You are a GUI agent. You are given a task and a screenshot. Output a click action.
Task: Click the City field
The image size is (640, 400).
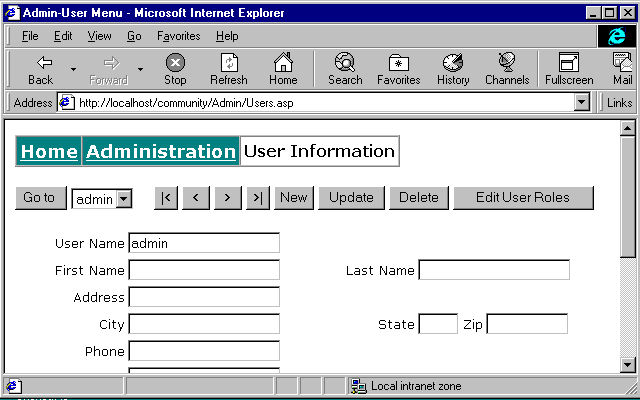204,324
